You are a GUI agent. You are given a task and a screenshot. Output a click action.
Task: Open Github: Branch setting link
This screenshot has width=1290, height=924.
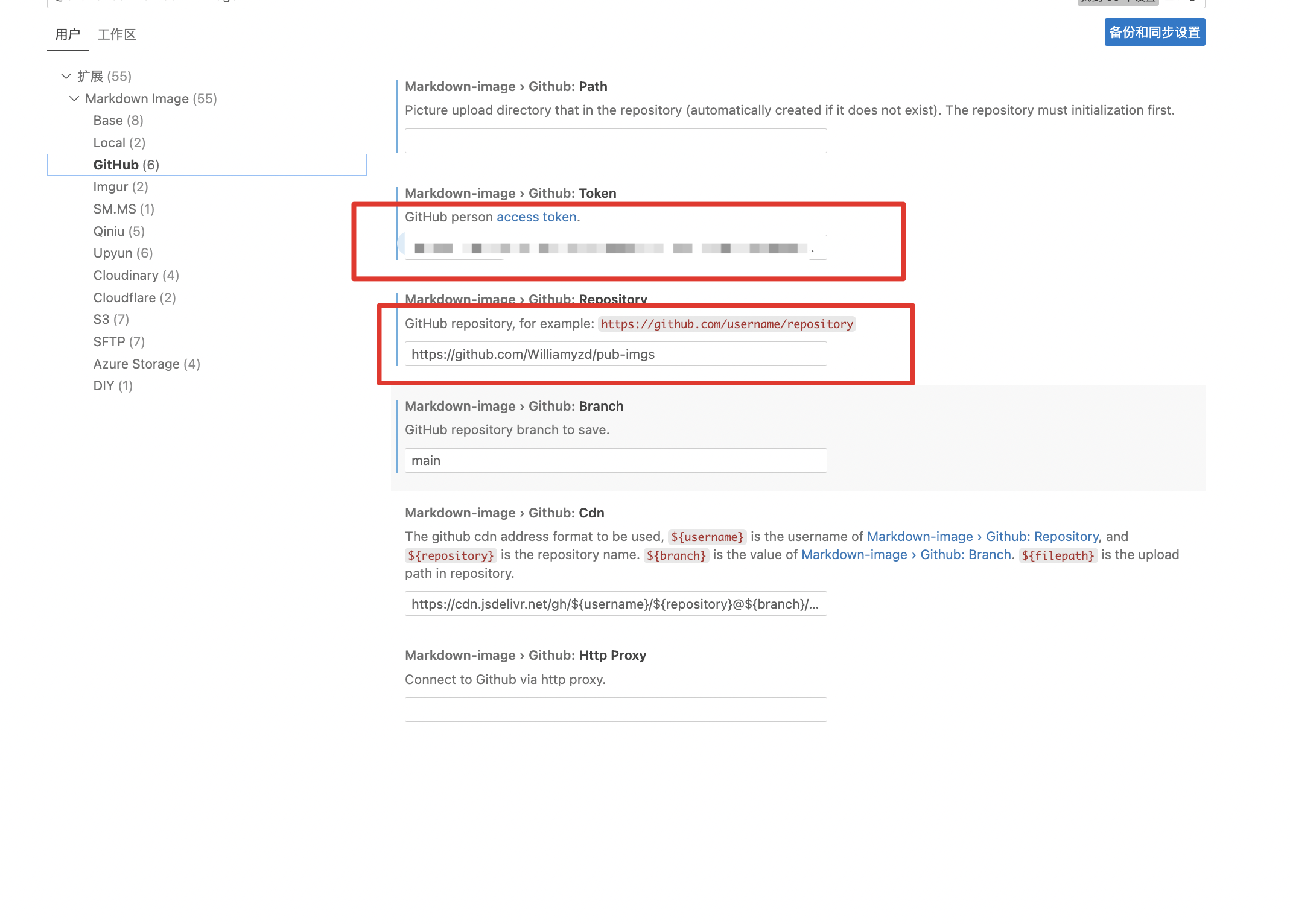[906, 554]
